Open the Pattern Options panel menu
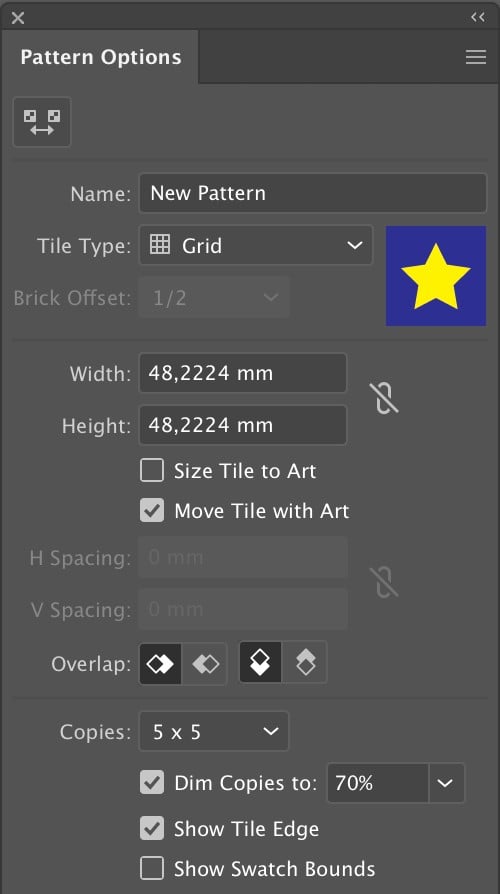The width and height of the screenshot is (500, 894). (x=475, y=57)
